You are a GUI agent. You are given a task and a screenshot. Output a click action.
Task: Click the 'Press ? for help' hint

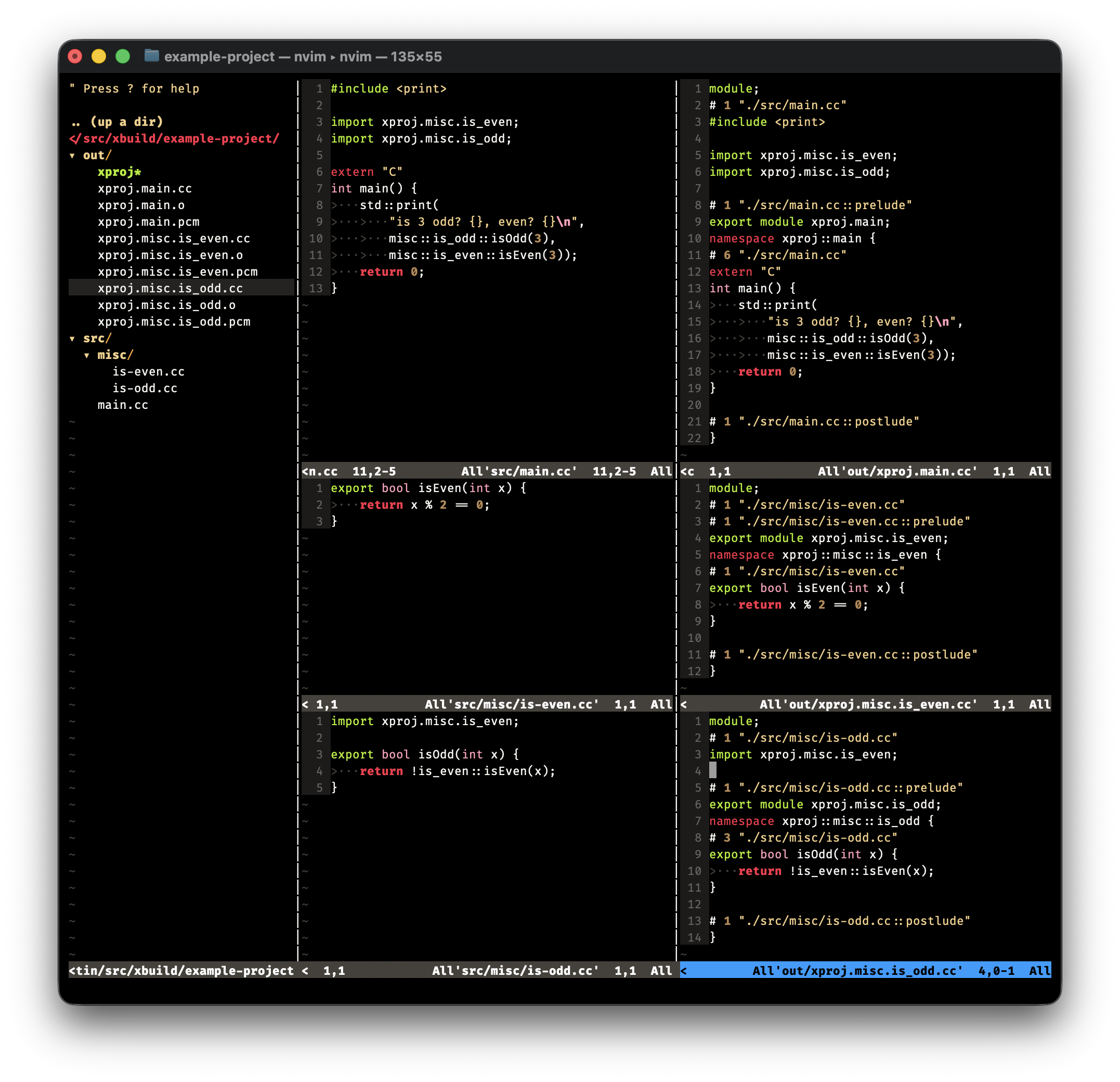point(134,88)
